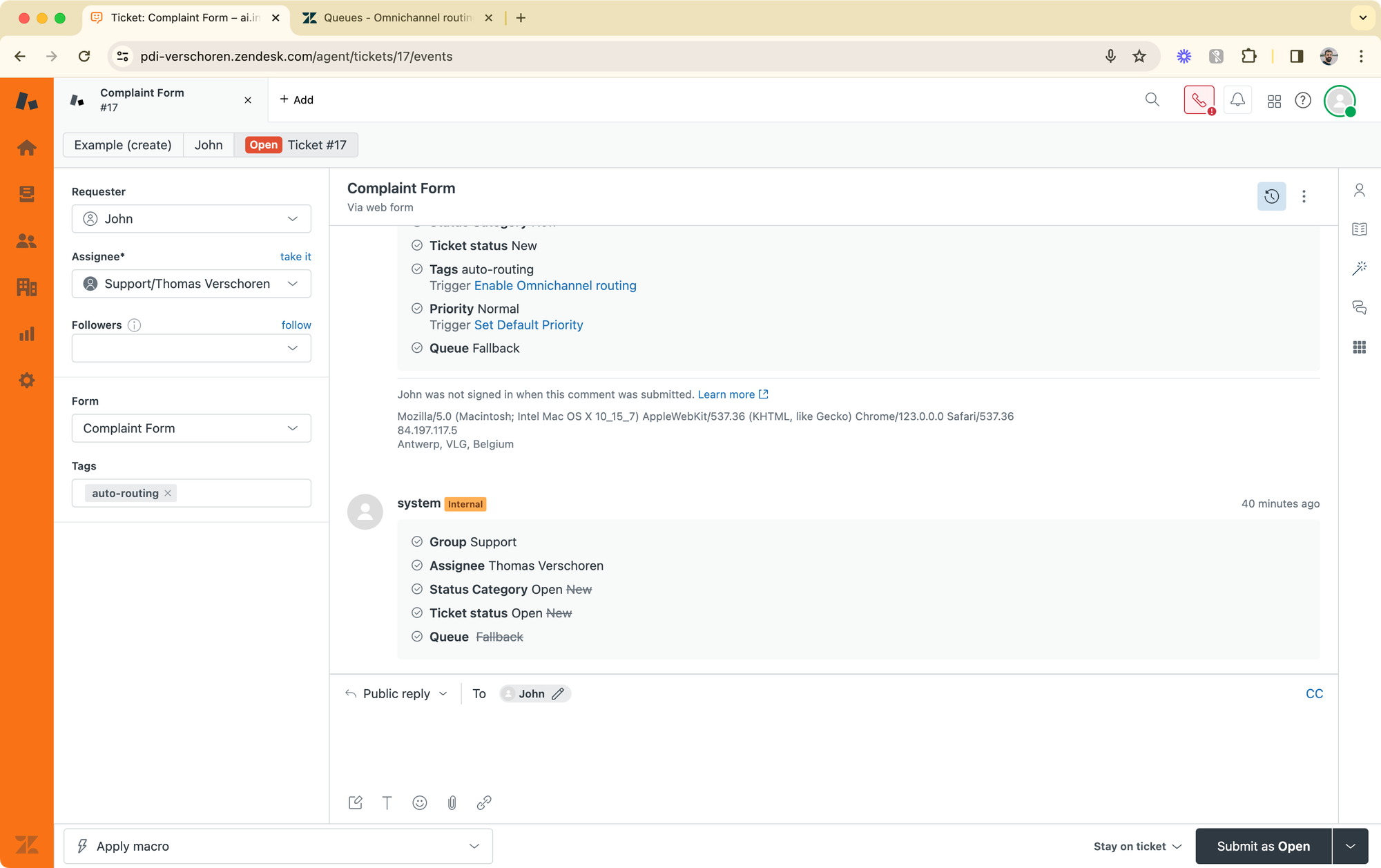1381x868 pixels.
Task: Open the knowledge base panel icon
Action: point(1359,229)
